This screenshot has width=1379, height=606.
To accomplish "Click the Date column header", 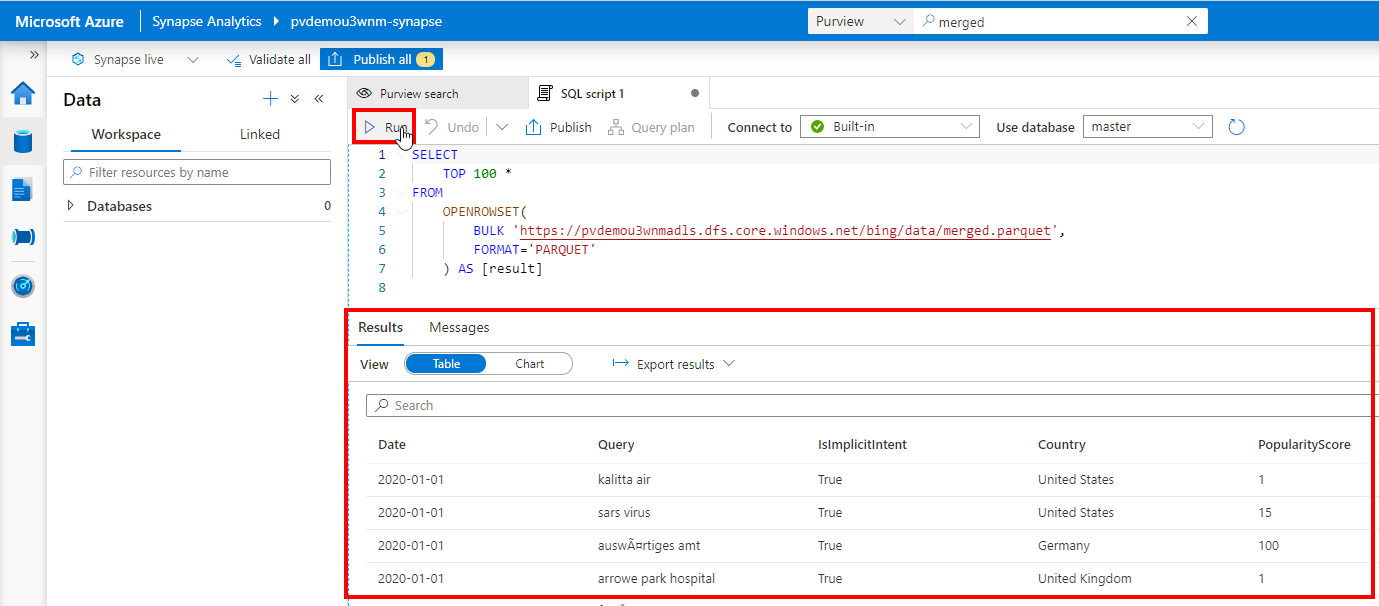I will tap(392, 444).
